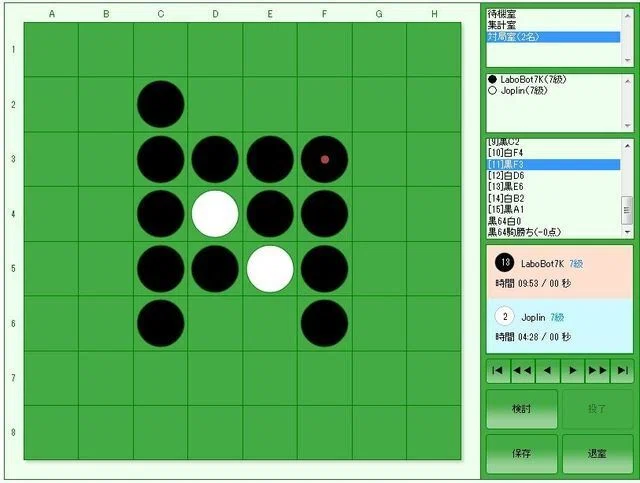Click the black disc on E4
This screenshot has height=483, width=640.
tap(270, 214)
